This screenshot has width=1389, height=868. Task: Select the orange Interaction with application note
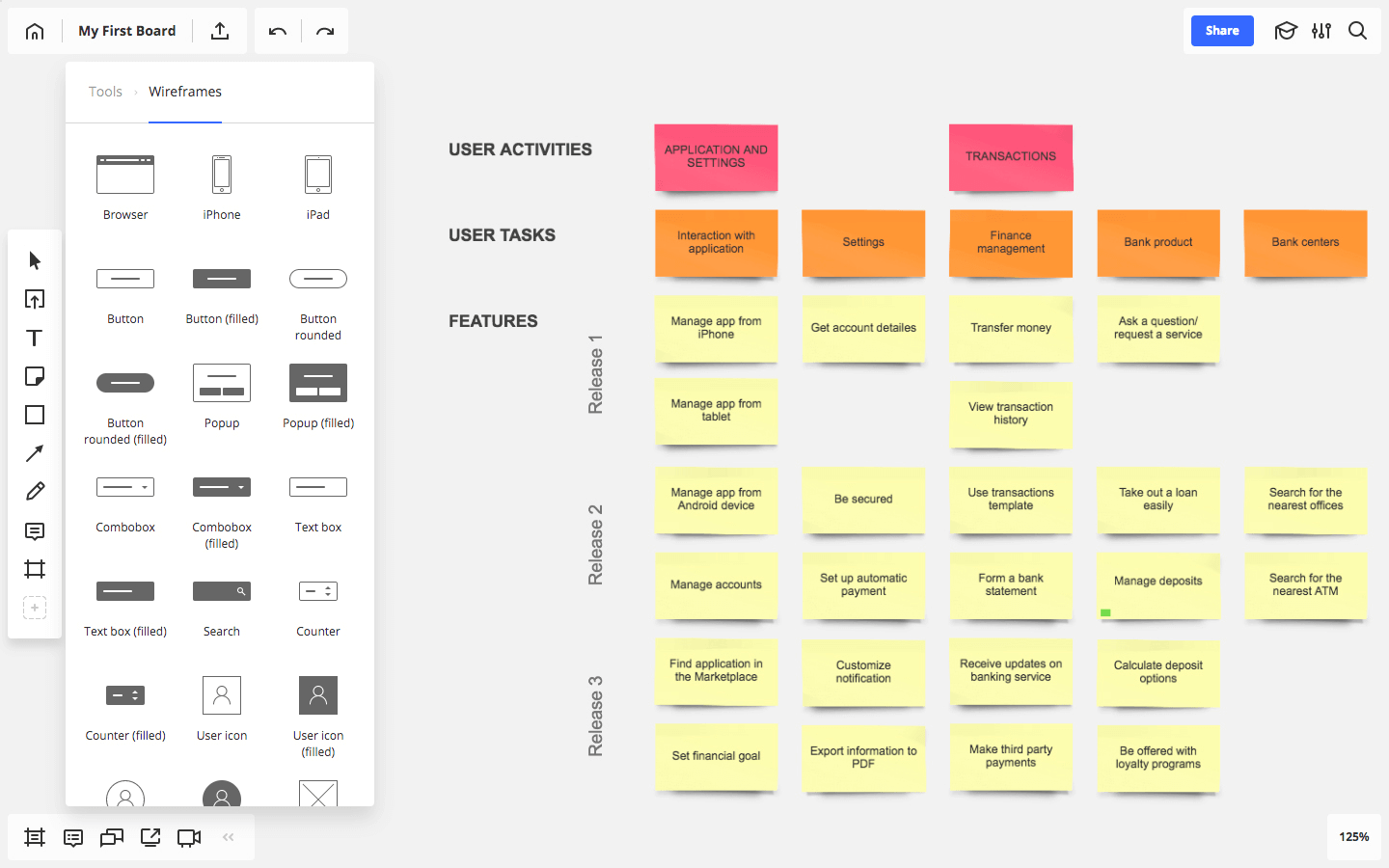716,243
